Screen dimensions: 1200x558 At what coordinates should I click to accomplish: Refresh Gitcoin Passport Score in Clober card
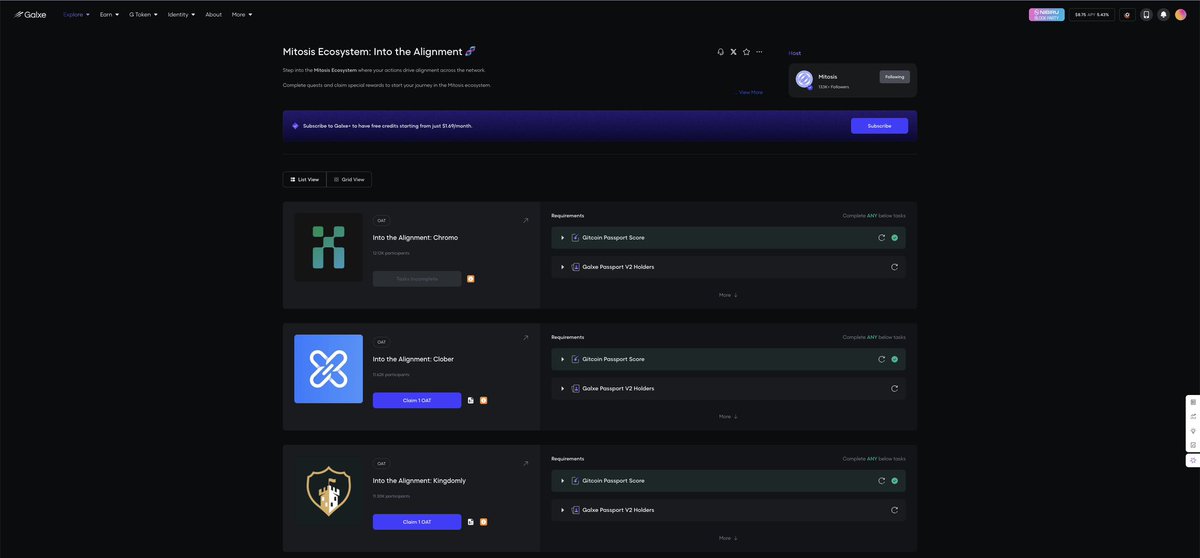(881, 359)
